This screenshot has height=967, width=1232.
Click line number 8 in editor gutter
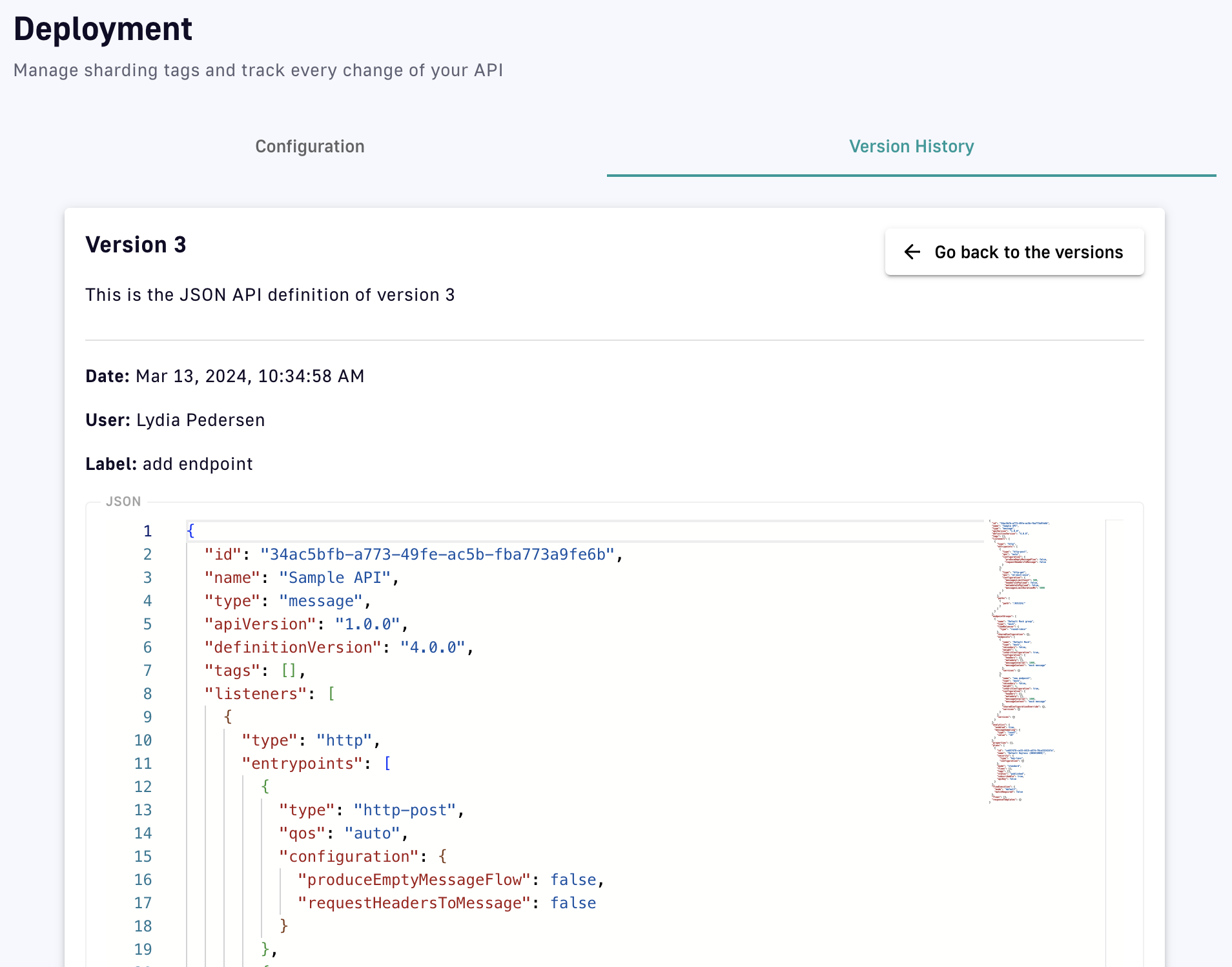[x=147, y=694]
